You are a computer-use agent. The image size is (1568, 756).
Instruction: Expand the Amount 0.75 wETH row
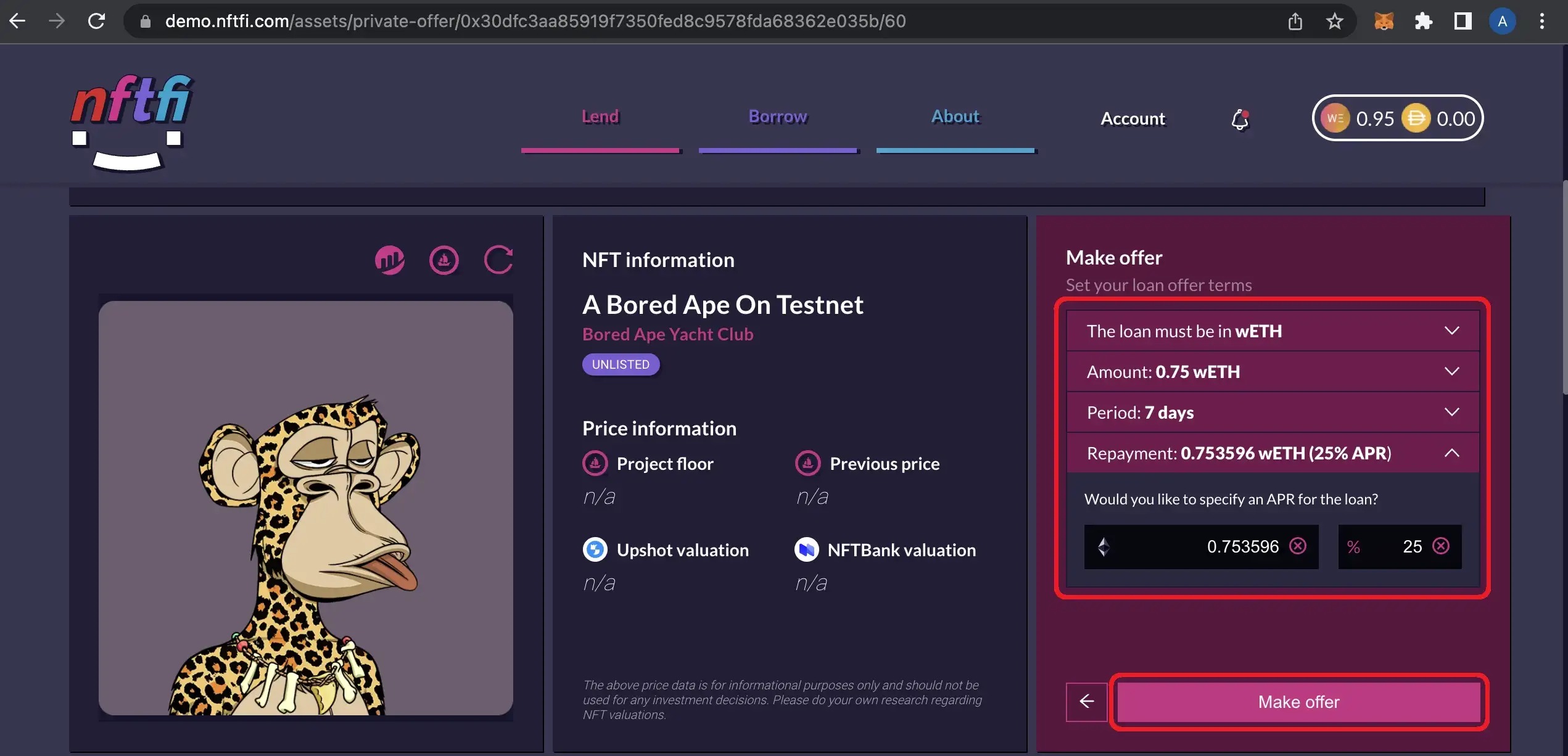[1273, 372]
